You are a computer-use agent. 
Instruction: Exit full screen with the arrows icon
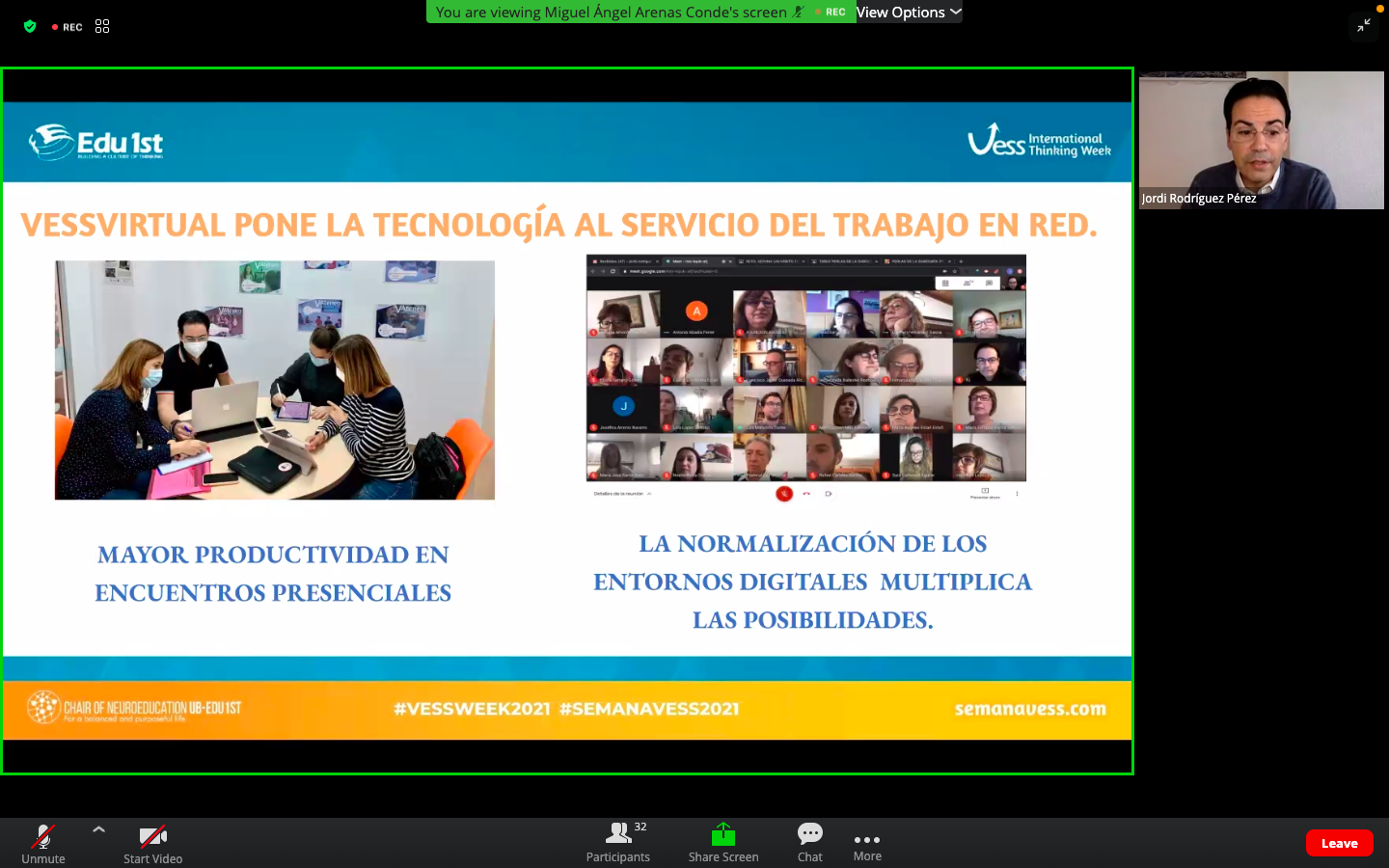pyautogui.click(x=1364, y=26)
